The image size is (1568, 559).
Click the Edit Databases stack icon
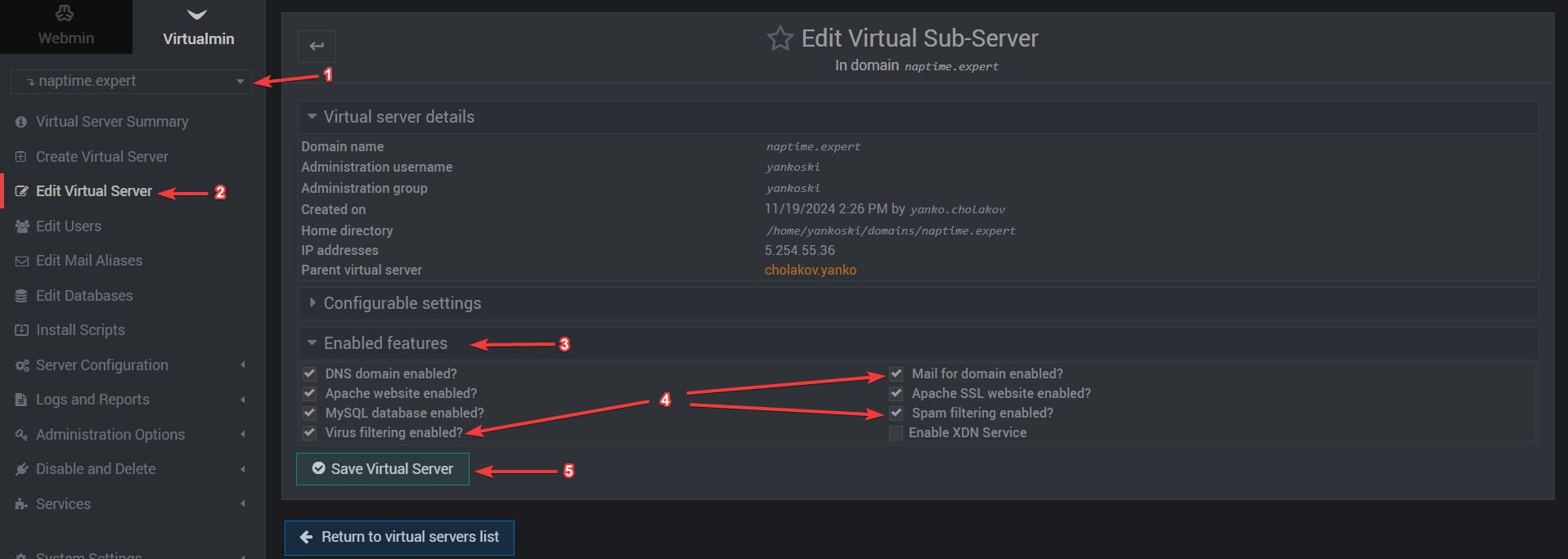[x=21, y=296]
